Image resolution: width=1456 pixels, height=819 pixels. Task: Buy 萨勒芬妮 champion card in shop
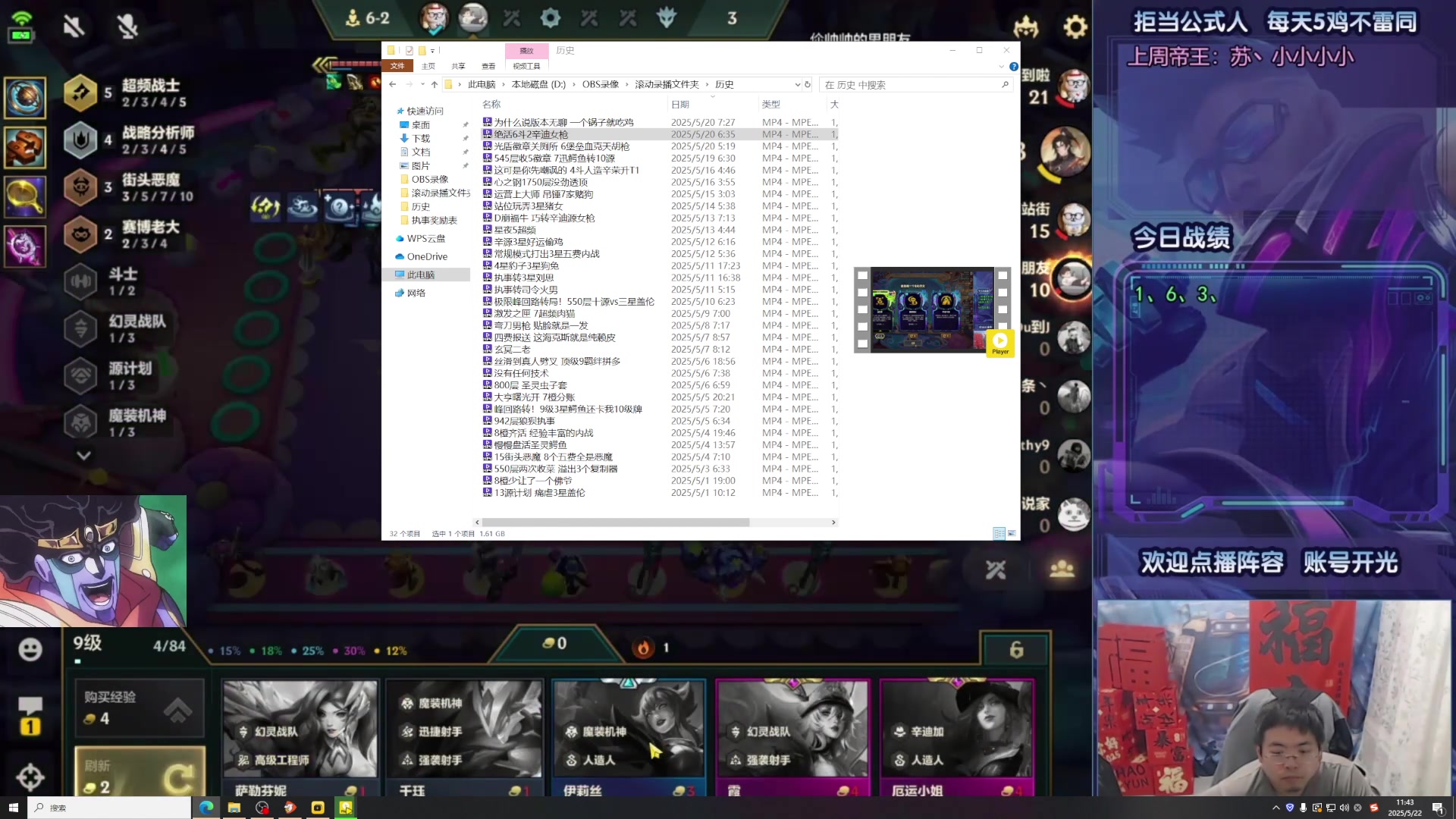(x=300, y=738)
